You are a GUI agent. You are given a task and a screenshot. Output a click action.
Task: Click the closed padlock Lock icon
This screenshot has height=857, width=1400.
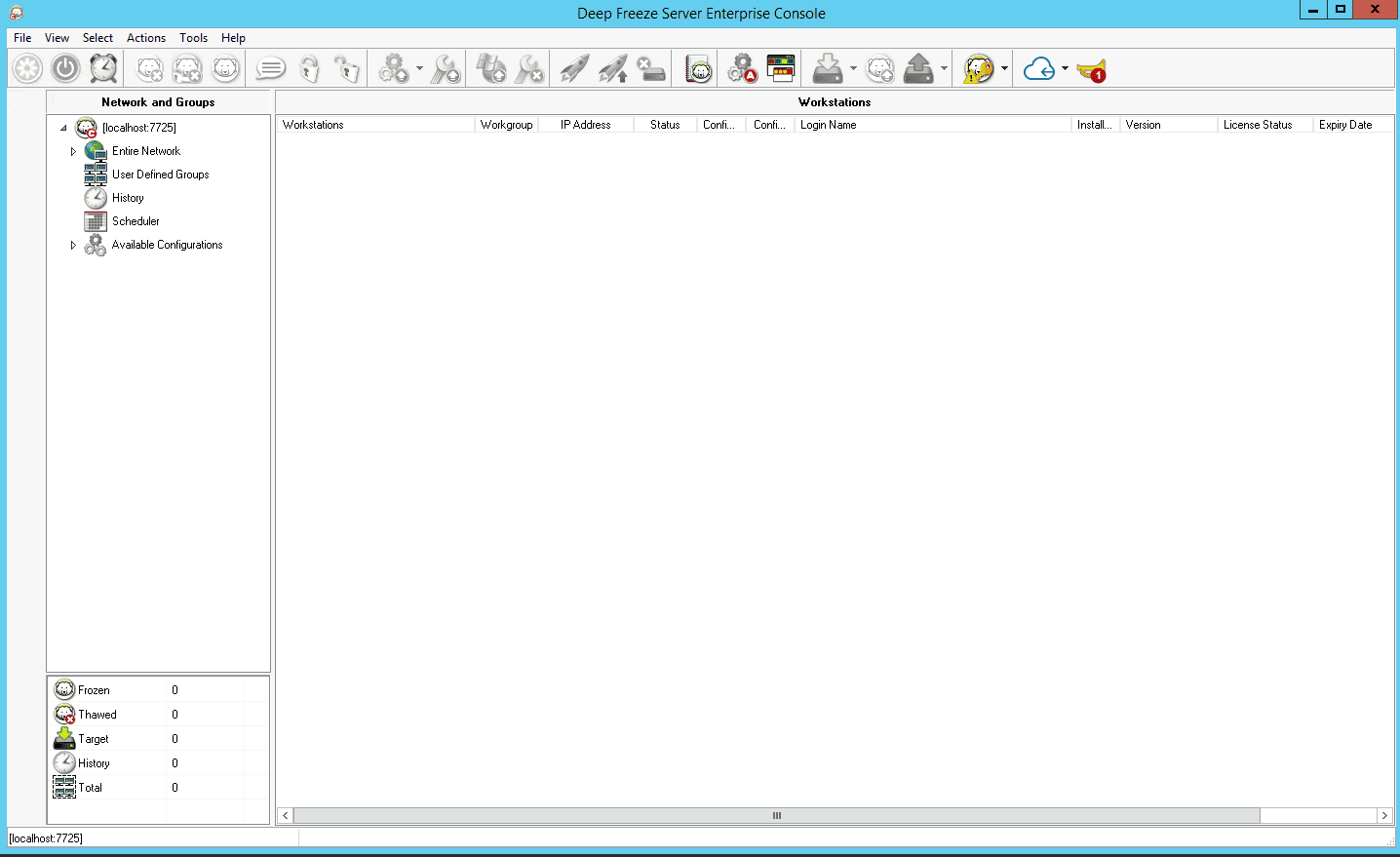[309, 69]
